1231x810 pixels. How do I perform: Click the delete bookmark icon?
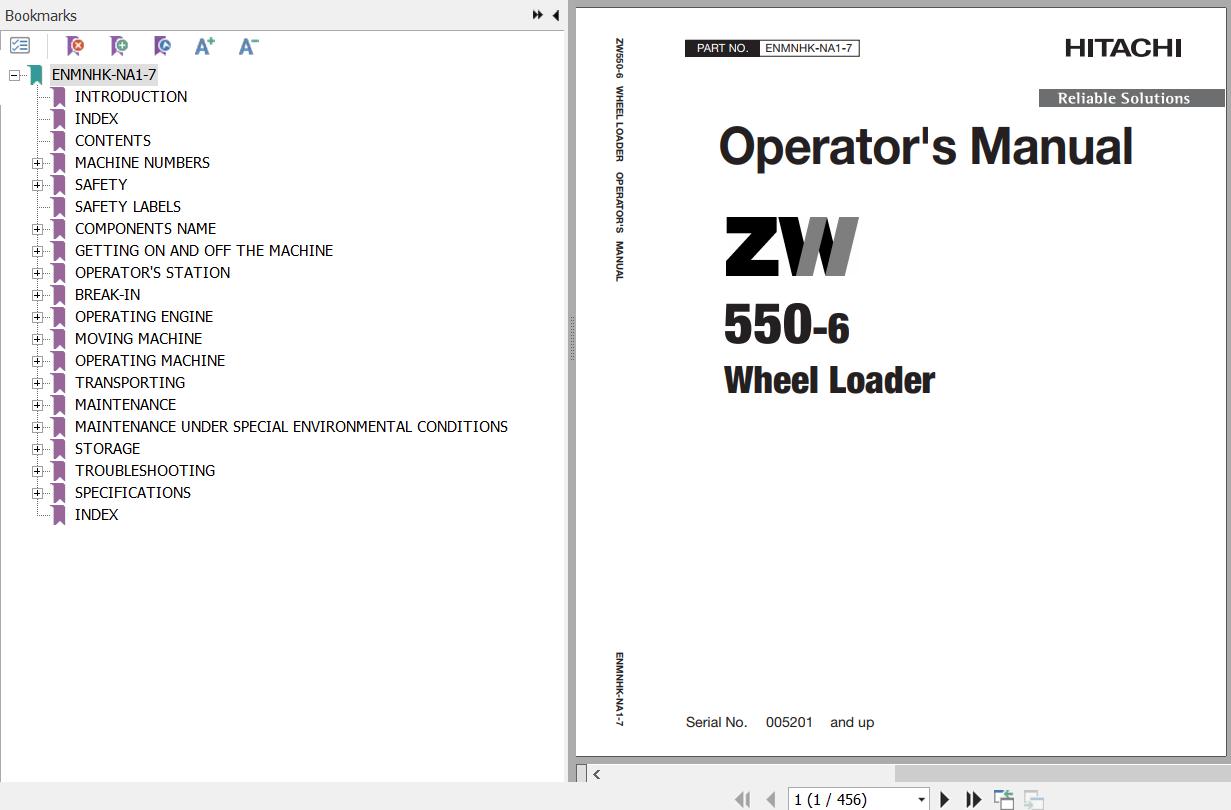point(75,46)
